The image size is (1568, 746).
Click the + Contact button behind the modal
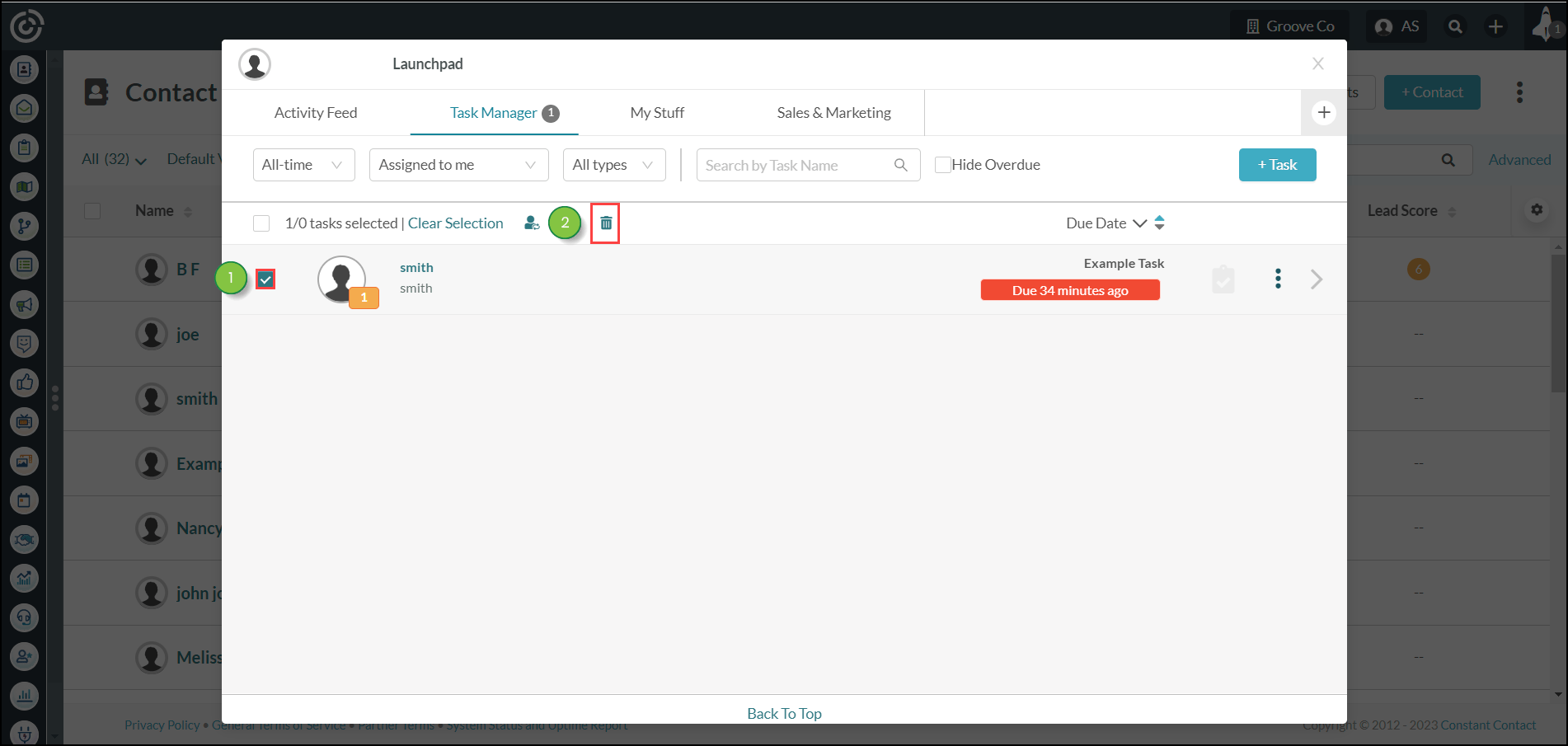(1432, 92)
